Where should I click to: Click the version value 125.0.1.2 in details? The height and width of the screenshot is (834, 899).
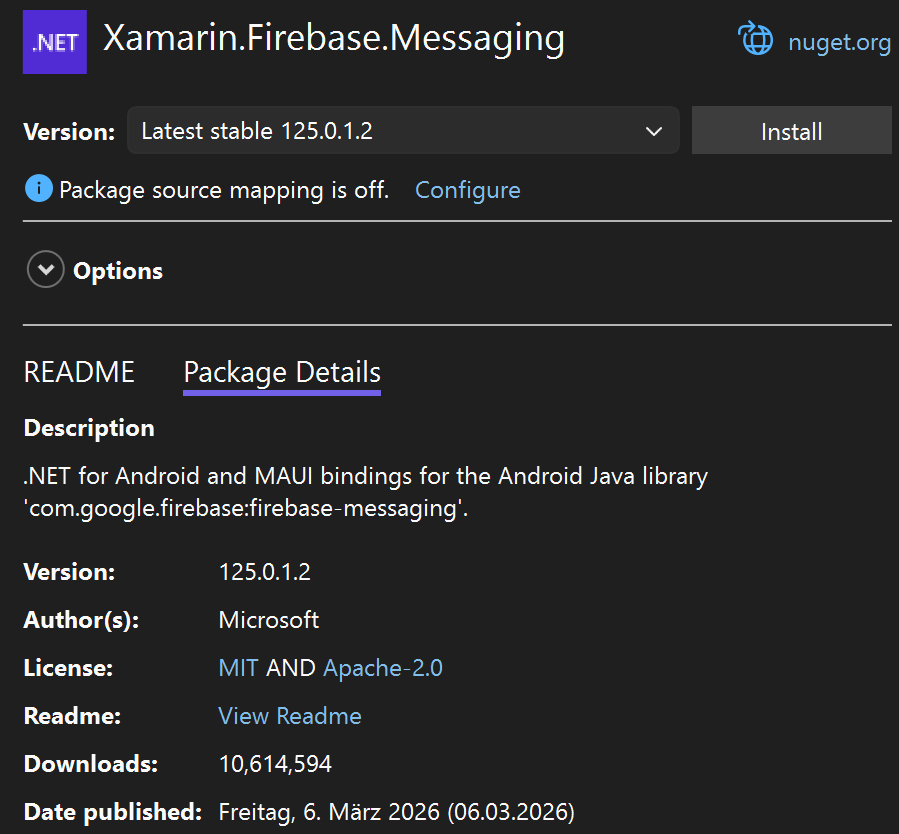pos(265,572)
